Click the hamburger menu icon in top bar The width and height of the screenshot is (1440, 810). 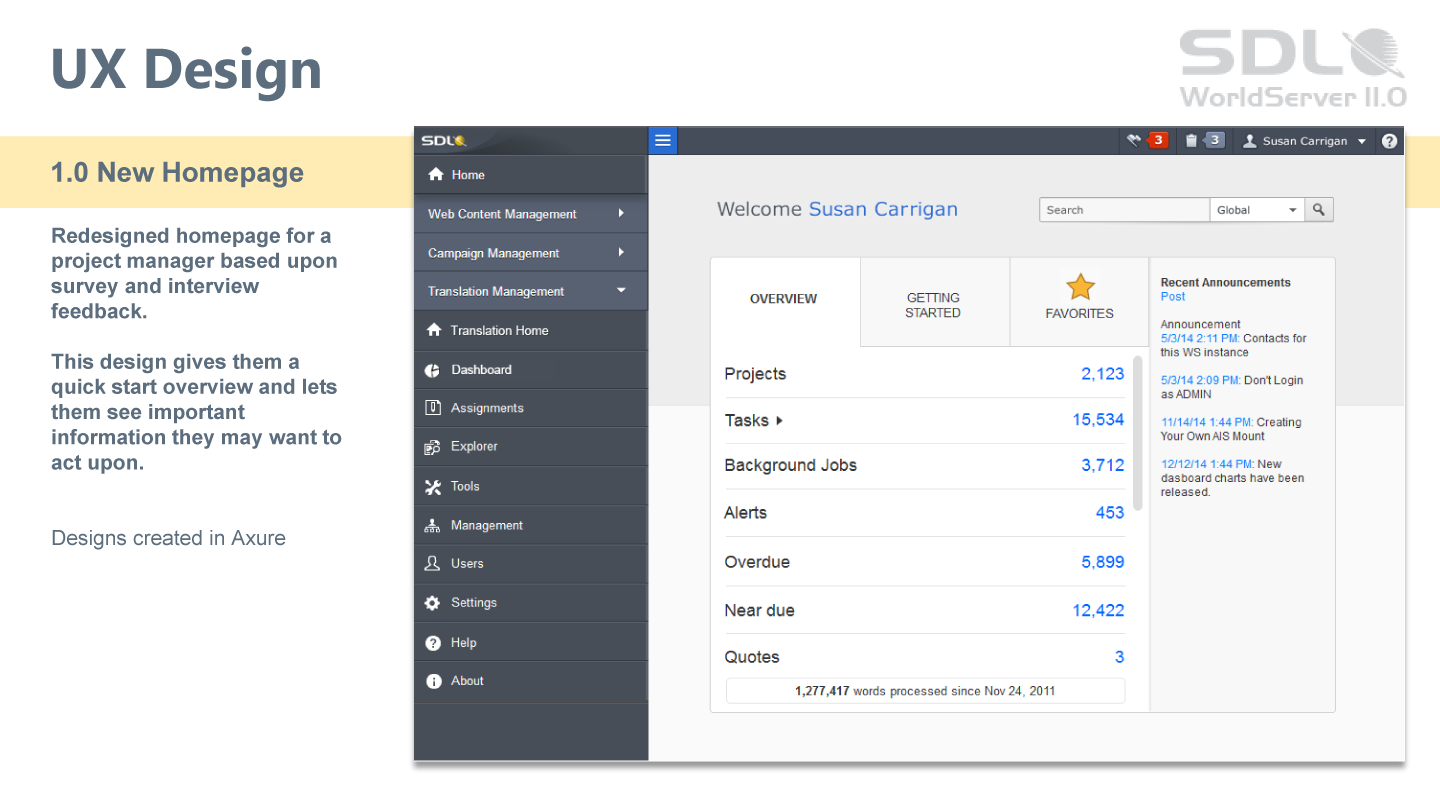pyautogui.click(x=662, y=141)
